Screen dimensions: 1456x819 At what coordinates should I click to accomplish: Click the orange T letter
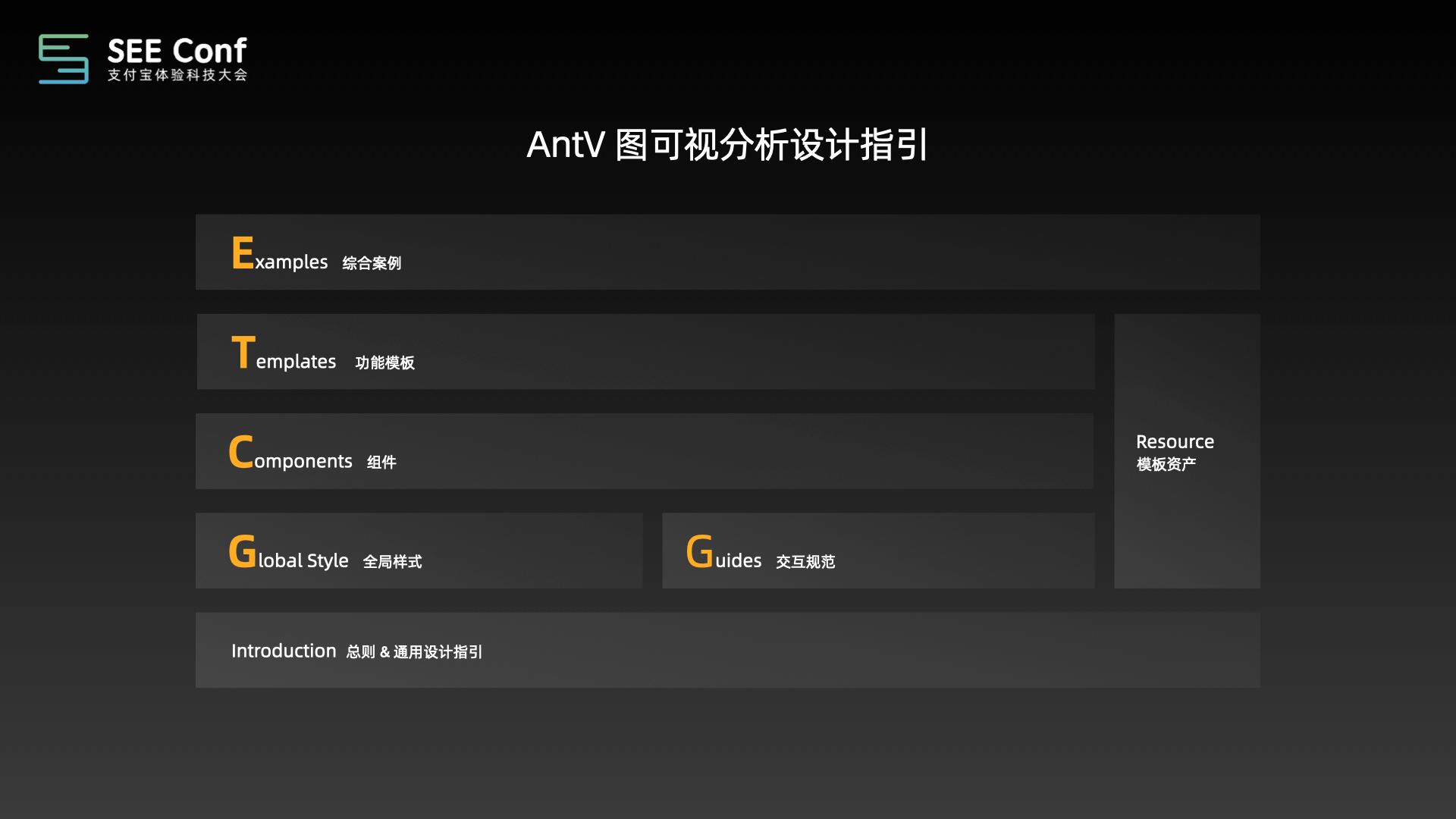pos(243,353)
